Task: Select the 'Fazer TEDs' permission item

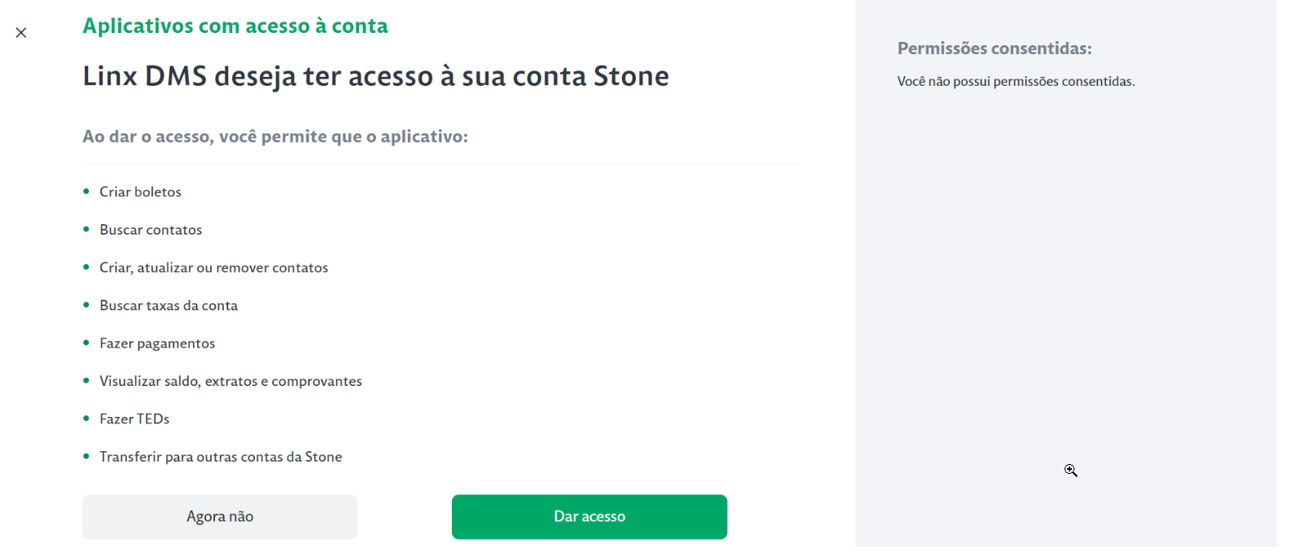Action: [134, 420]
